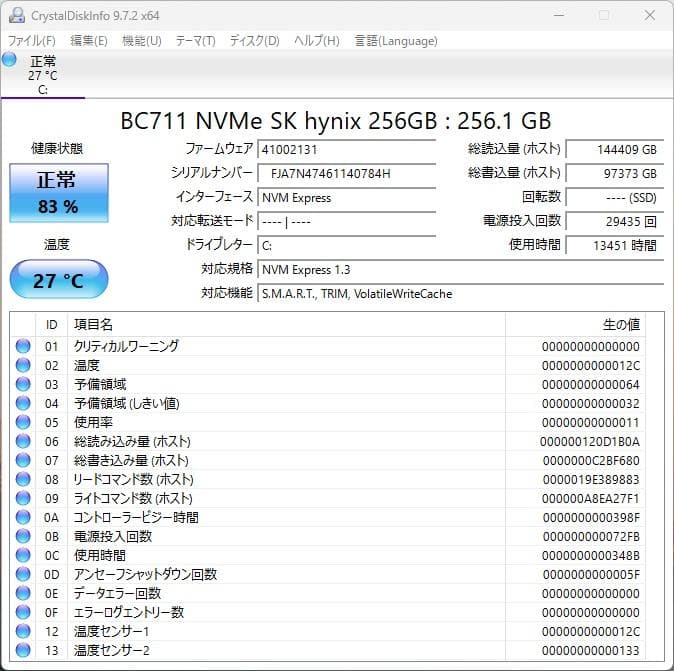Click the 総読込量 value 144409 GB
The height and width of the screenshot is (671, 674).
coord(615,150)
